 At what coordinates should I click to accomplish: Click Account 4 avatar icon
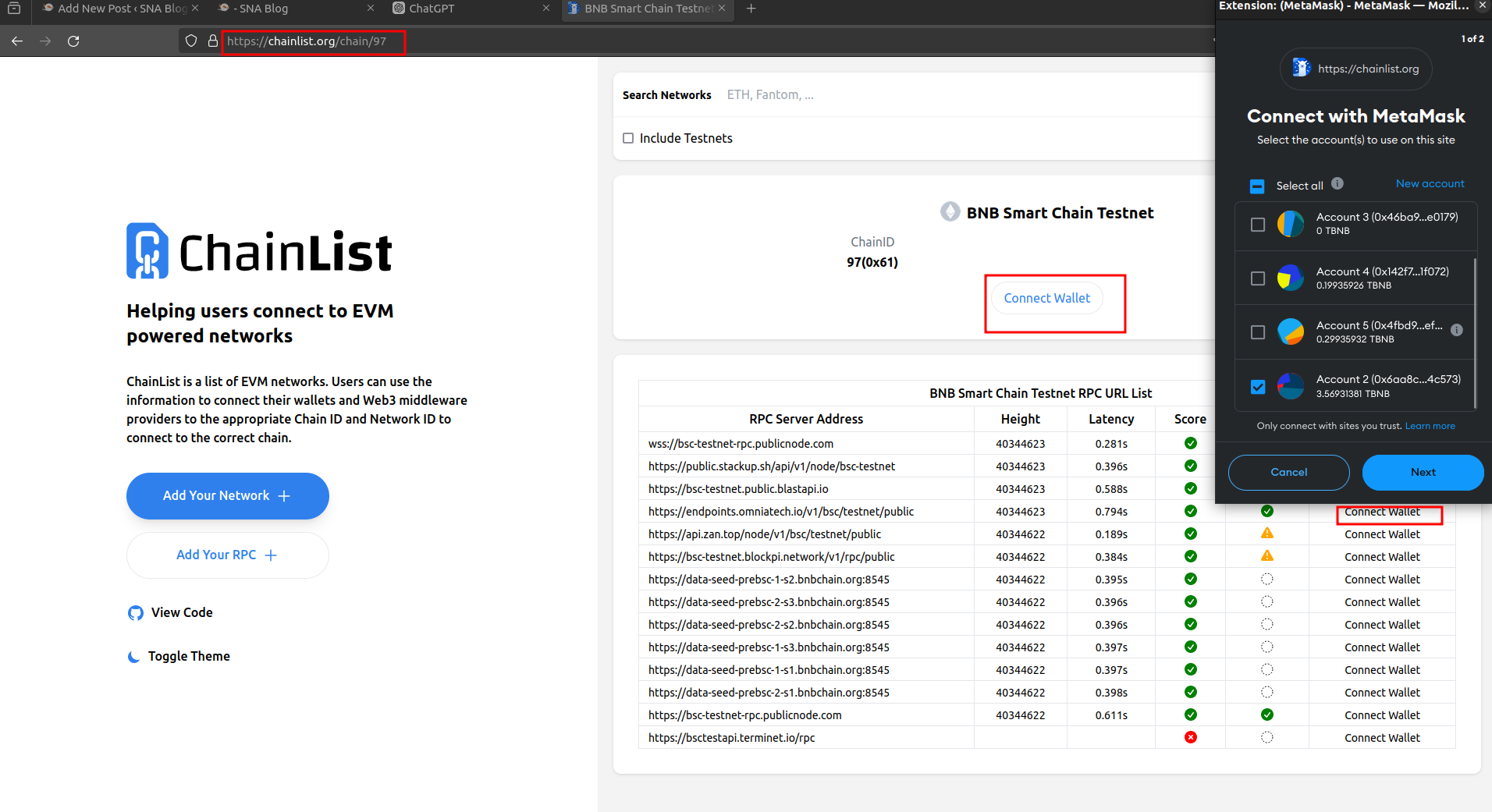tap(1291, 278)
